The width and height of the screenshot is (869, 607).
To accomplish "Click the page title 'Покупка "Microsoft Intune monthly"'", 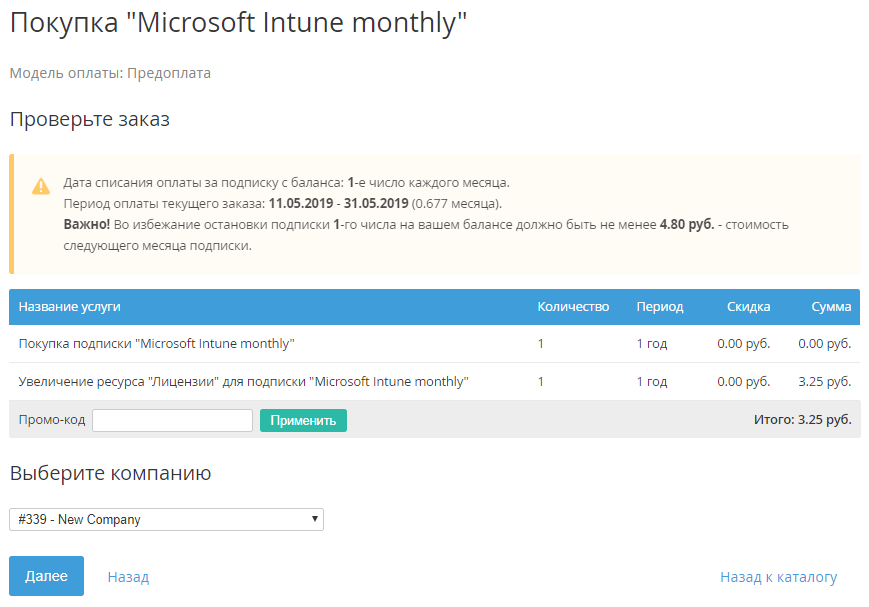I will 238,23.
